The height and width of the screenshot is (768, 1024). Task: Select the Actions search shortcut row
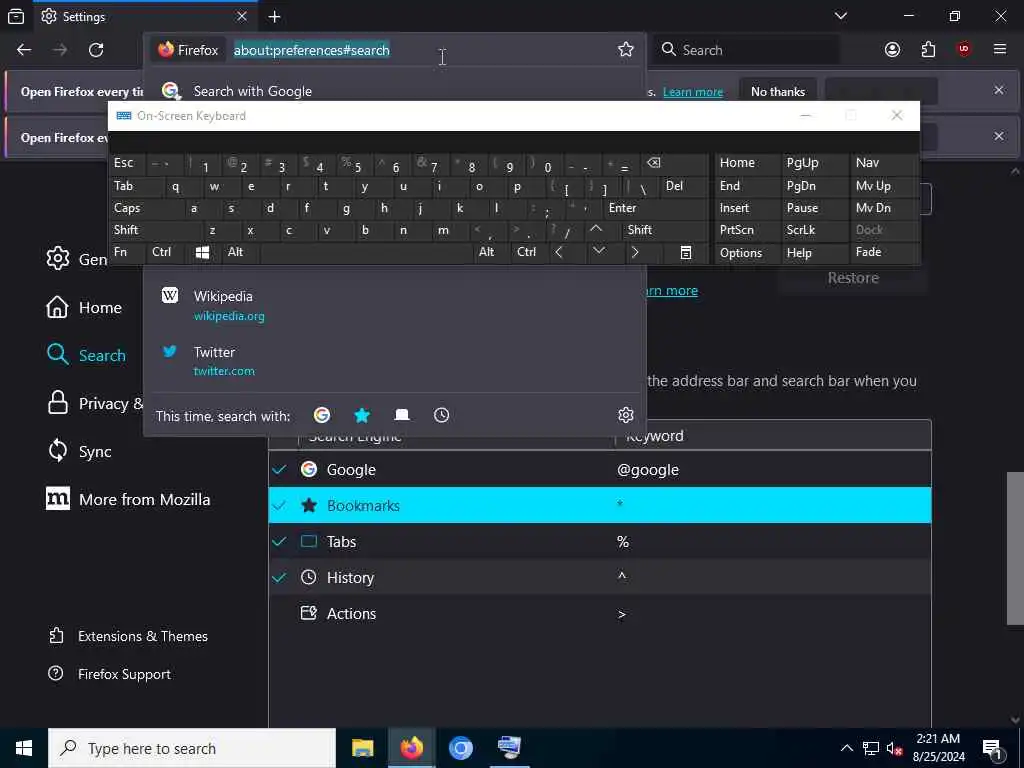coord(600,614)
